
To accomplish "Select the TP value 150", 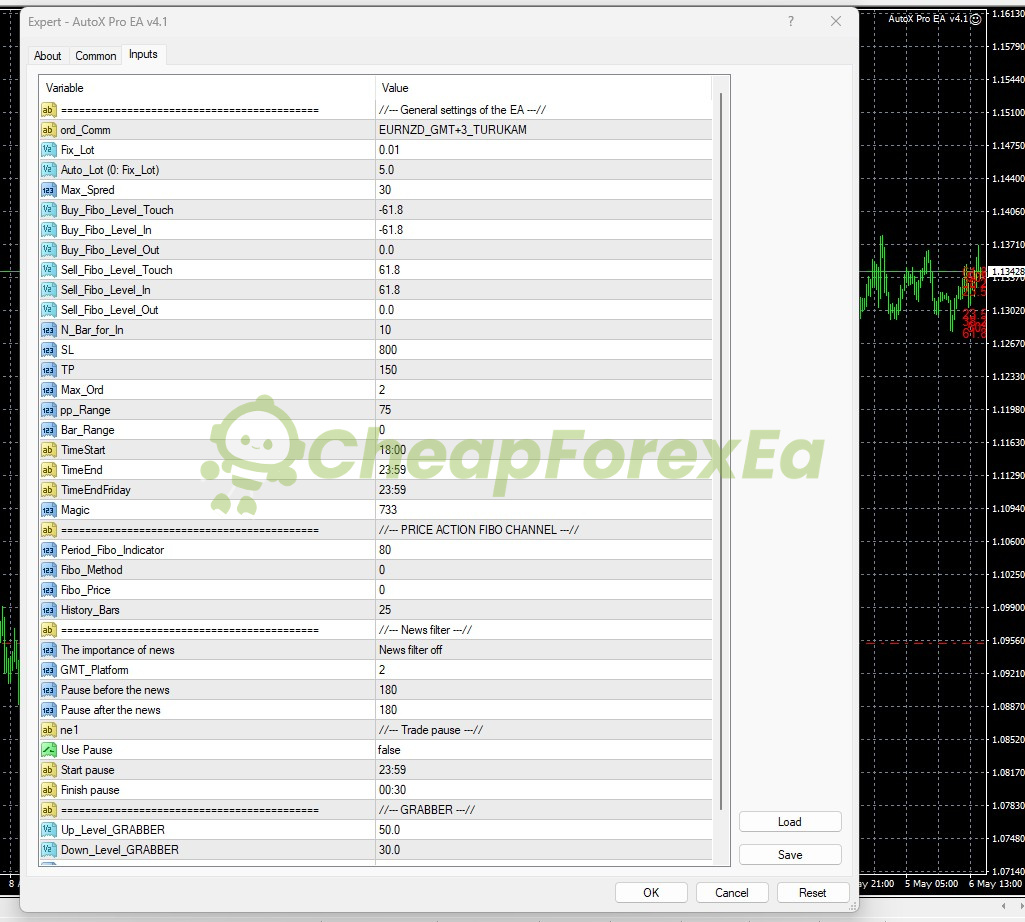I will [544, 370].
